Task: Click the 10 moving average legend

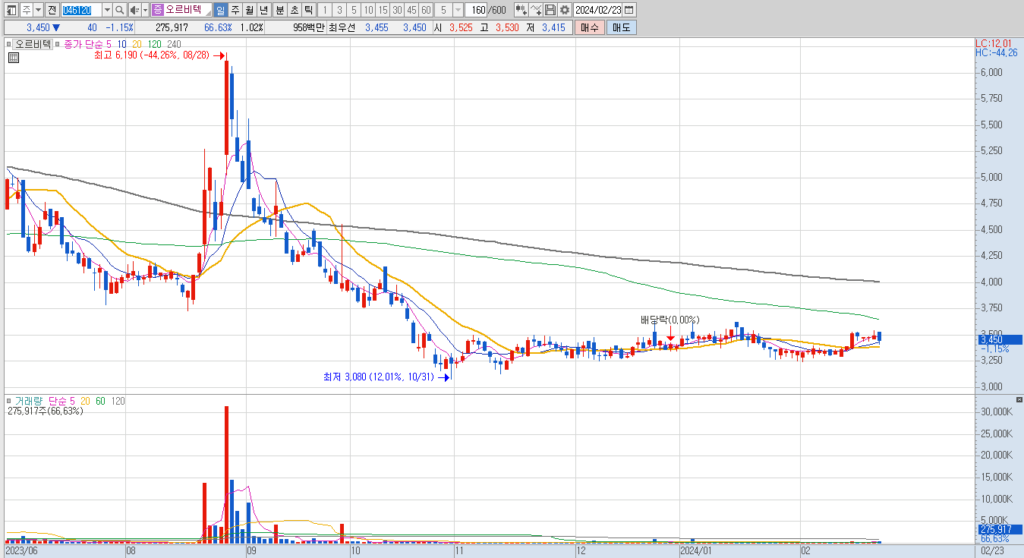Action: [122, 44]
